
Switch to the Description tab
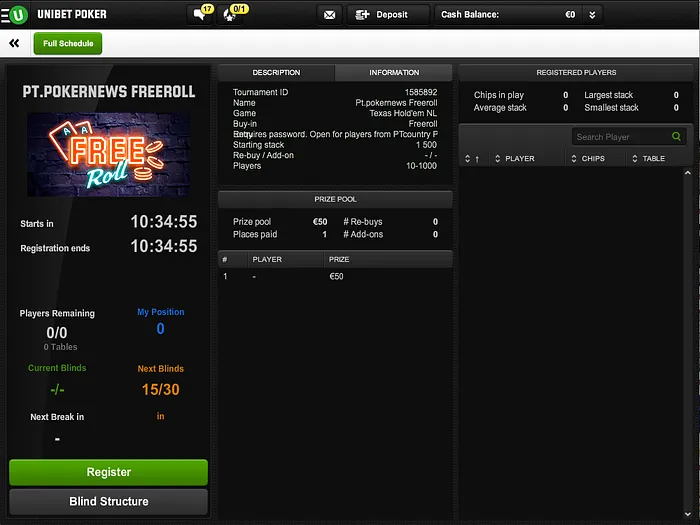point(276,72)
